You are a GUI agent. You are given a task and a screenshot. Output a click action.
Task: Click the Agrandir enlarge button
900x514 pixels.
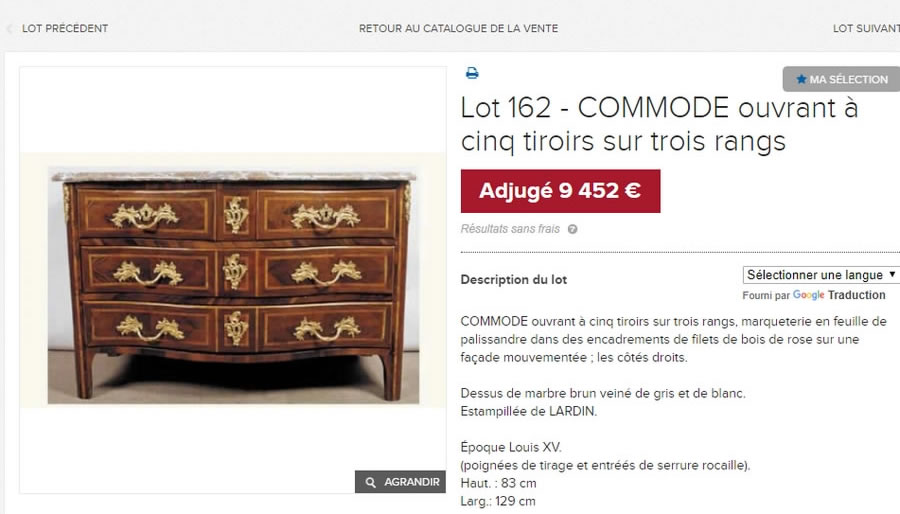[401, 482]
